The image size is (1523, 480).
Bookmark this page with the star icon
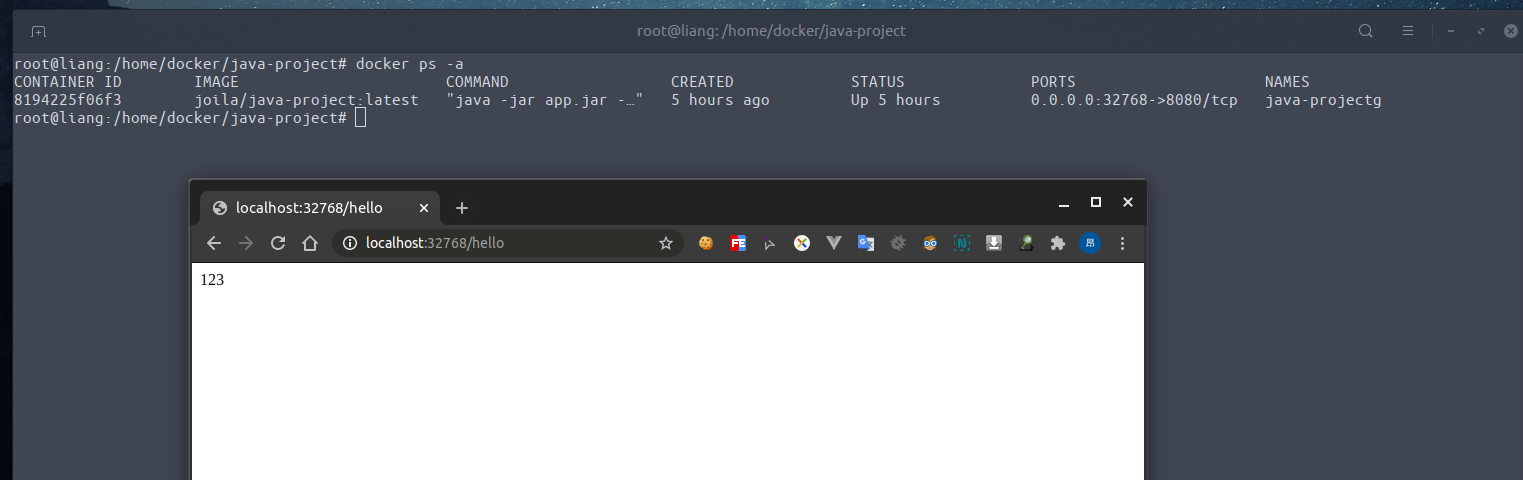coord(665,243)
